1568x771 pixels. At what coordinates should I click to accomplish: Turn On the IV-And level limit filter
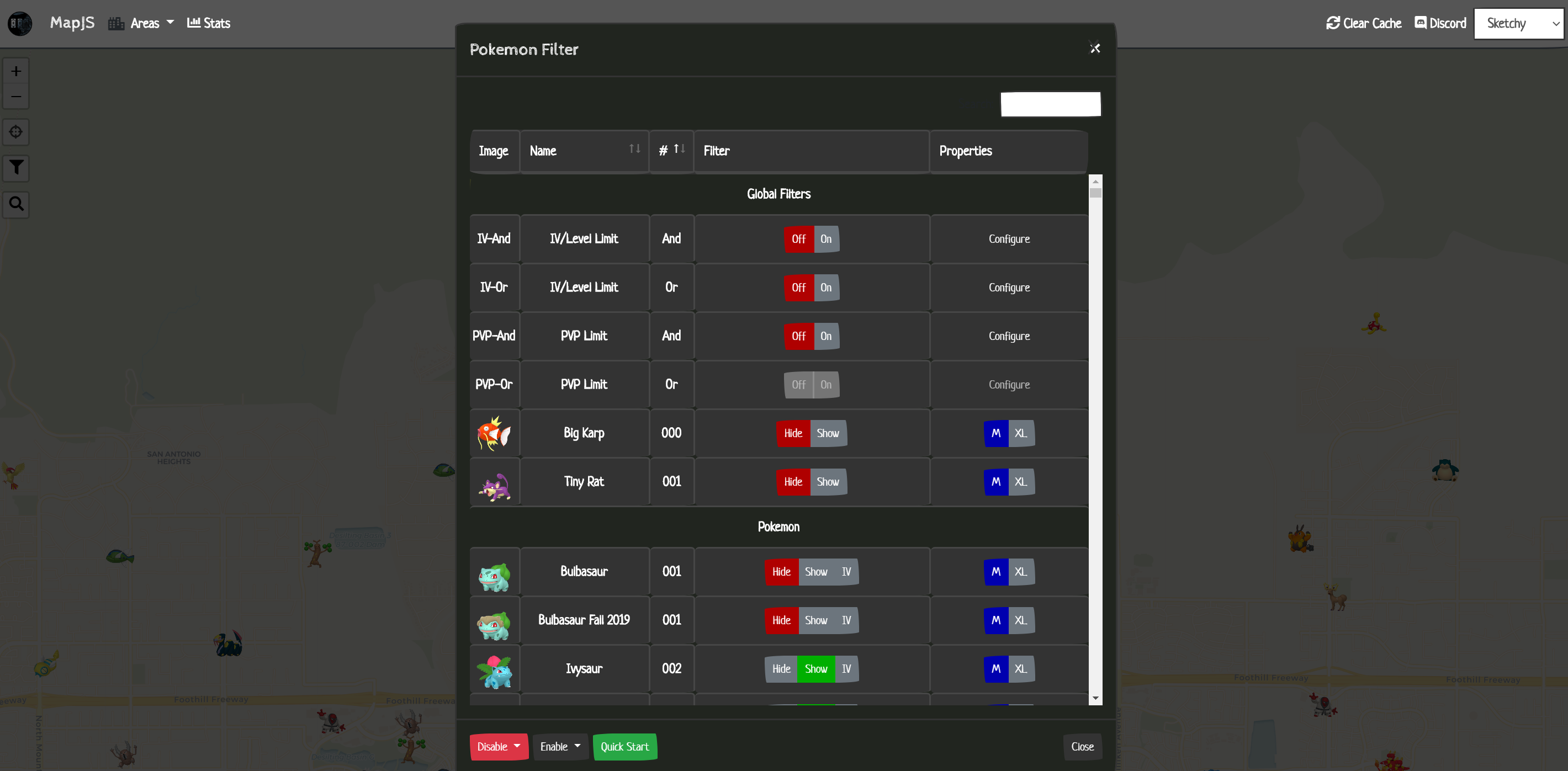coord(826,239)
